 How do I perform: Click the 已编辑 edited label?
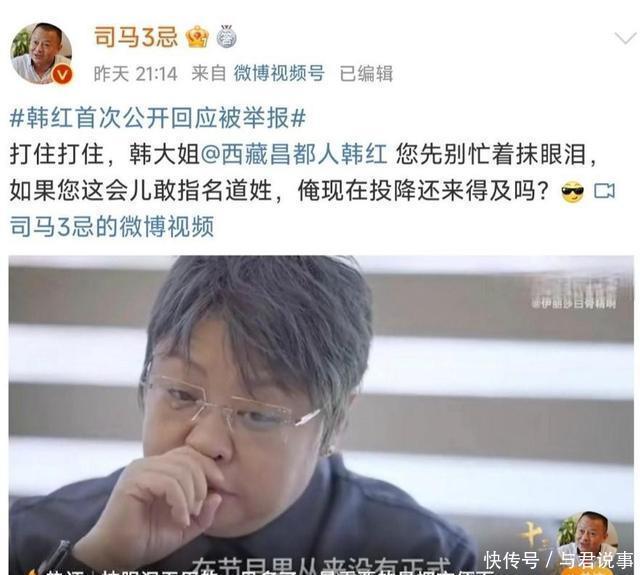click(366, 74)
